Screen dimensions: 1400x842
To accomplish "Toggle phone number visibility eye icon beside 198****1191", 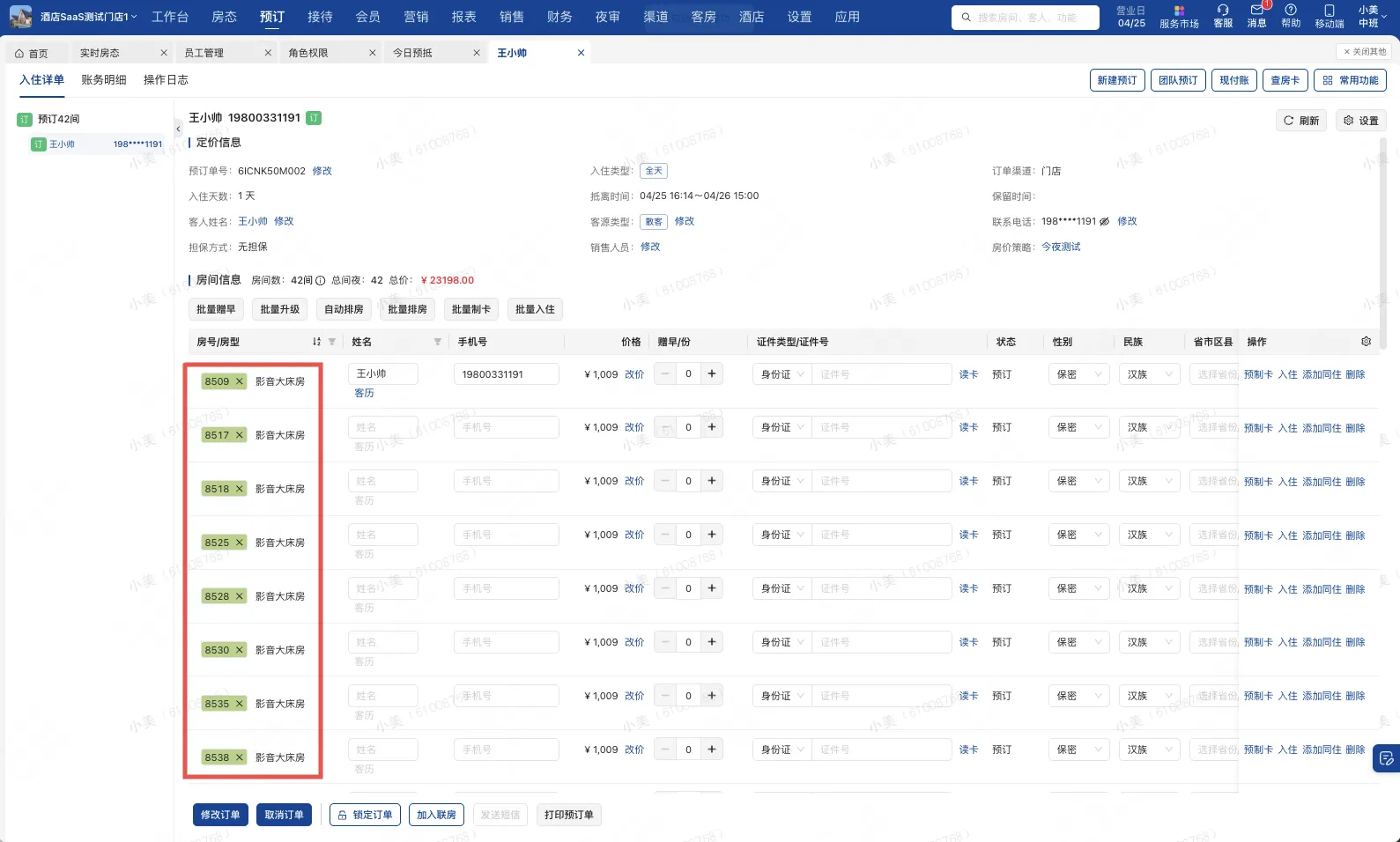I will pyautogui.click(x=1104, y=221).
